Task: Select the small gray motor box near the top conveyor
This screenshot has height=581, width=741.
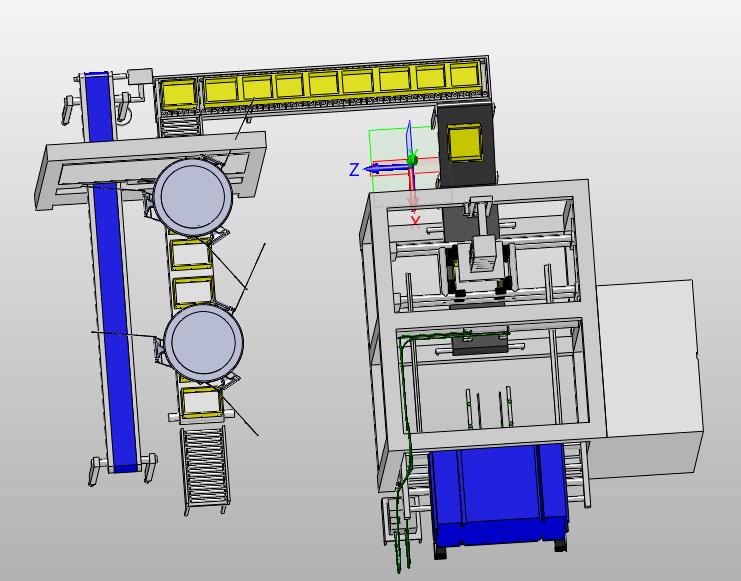Action: (x=140, y=77)
